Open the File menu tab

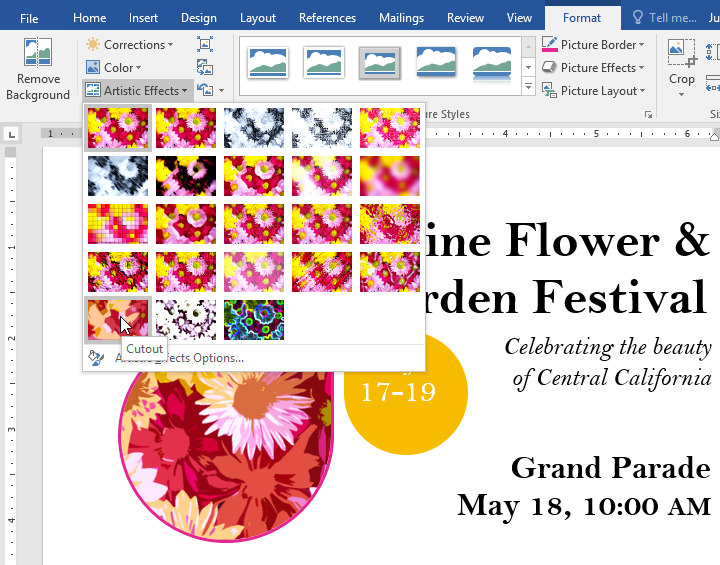tap(29, 18)
